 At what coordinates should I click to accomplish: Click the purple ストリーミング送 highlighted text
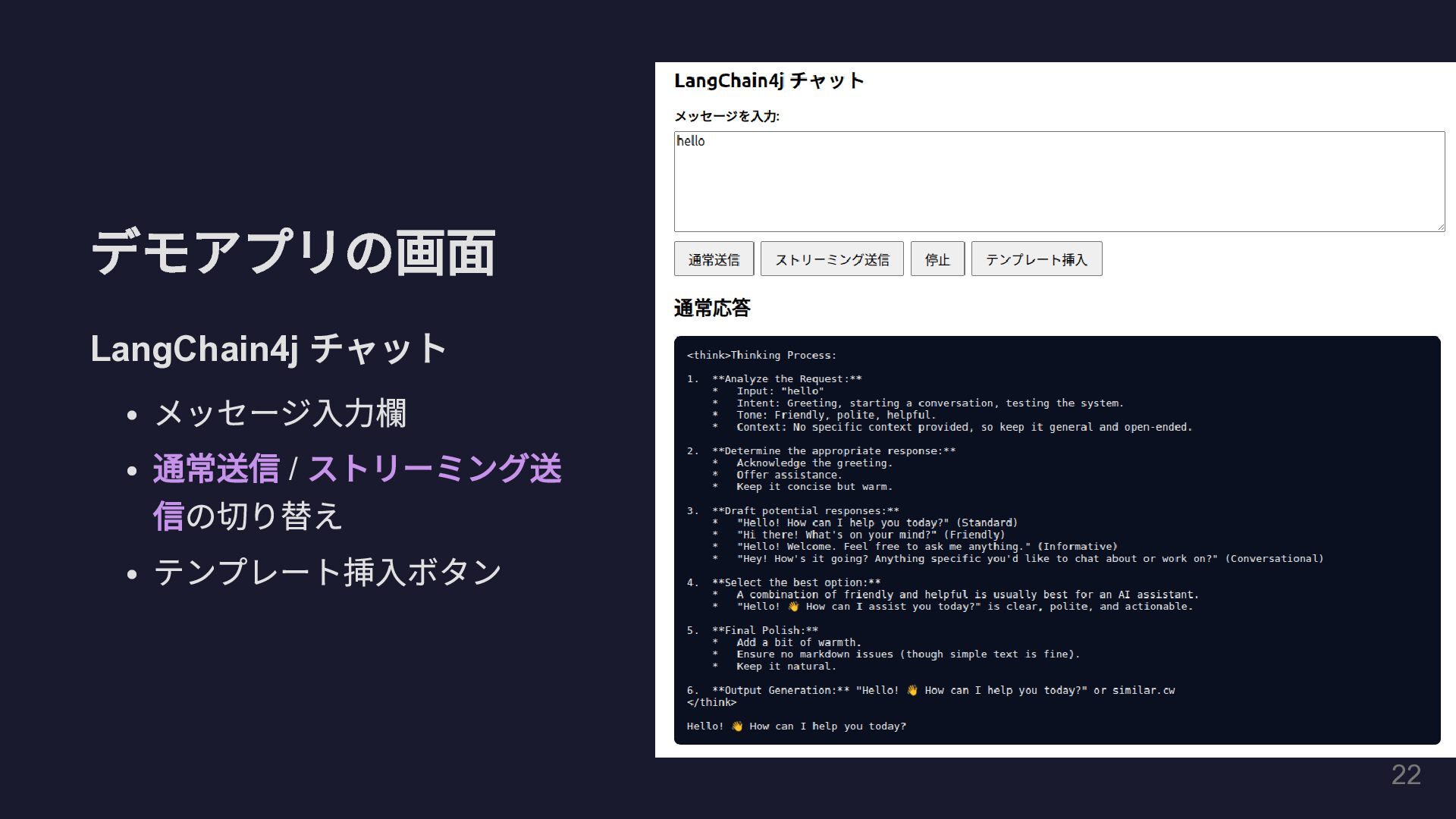coord(435,469)
